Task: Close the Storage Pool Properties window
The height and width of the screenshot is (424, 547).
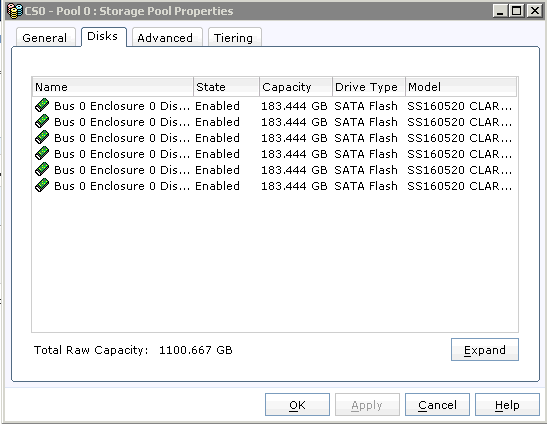Action: (534, 11)
